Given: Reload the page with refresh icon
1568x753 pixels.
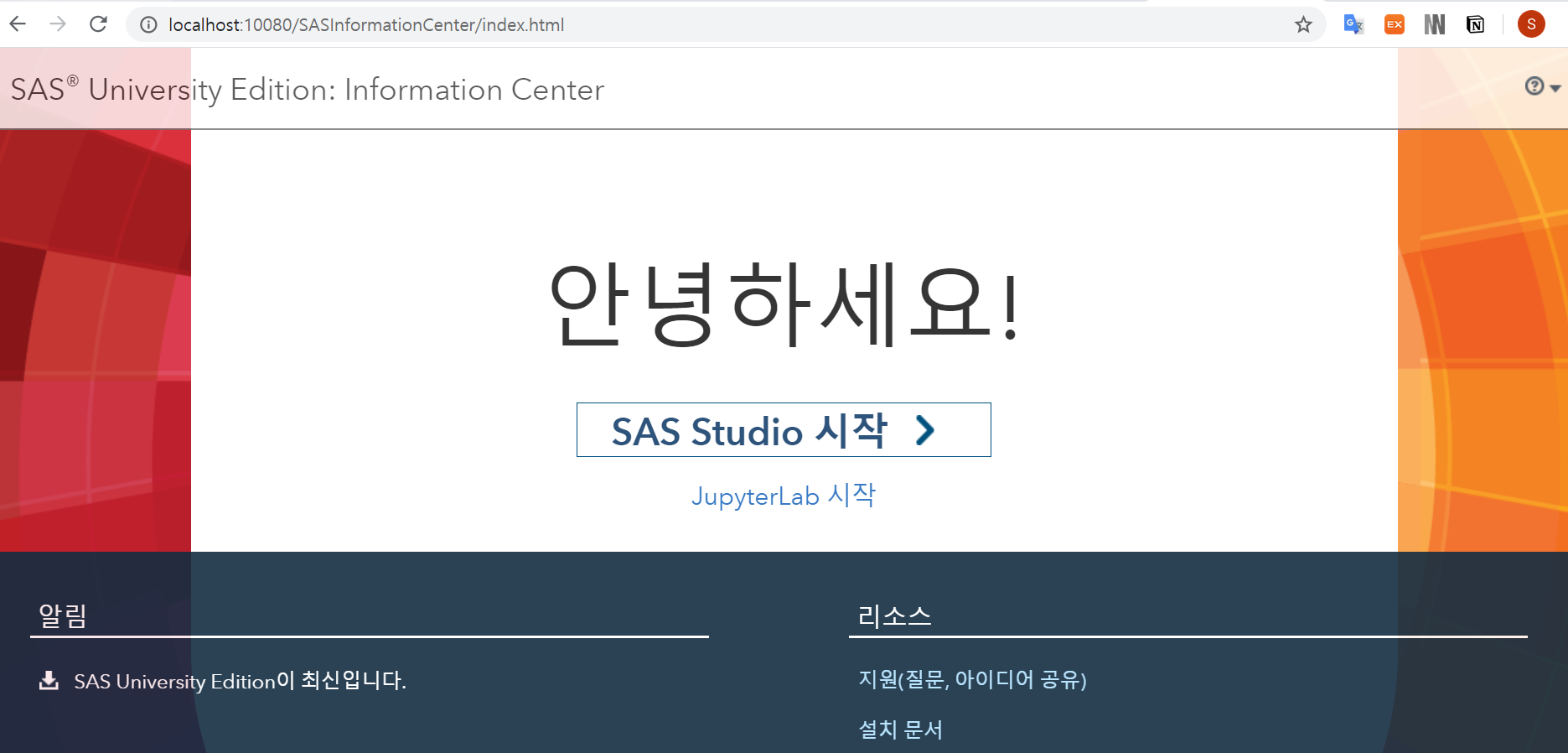Looking at the screenshot, I should tap(98, 24).
